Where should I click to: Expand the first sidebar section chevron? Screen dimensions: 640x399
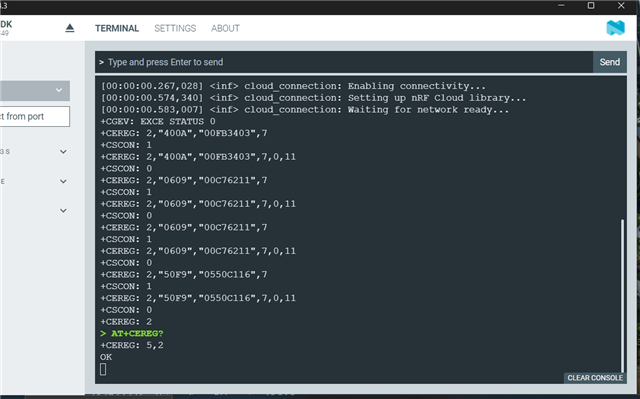pos(63,152)
